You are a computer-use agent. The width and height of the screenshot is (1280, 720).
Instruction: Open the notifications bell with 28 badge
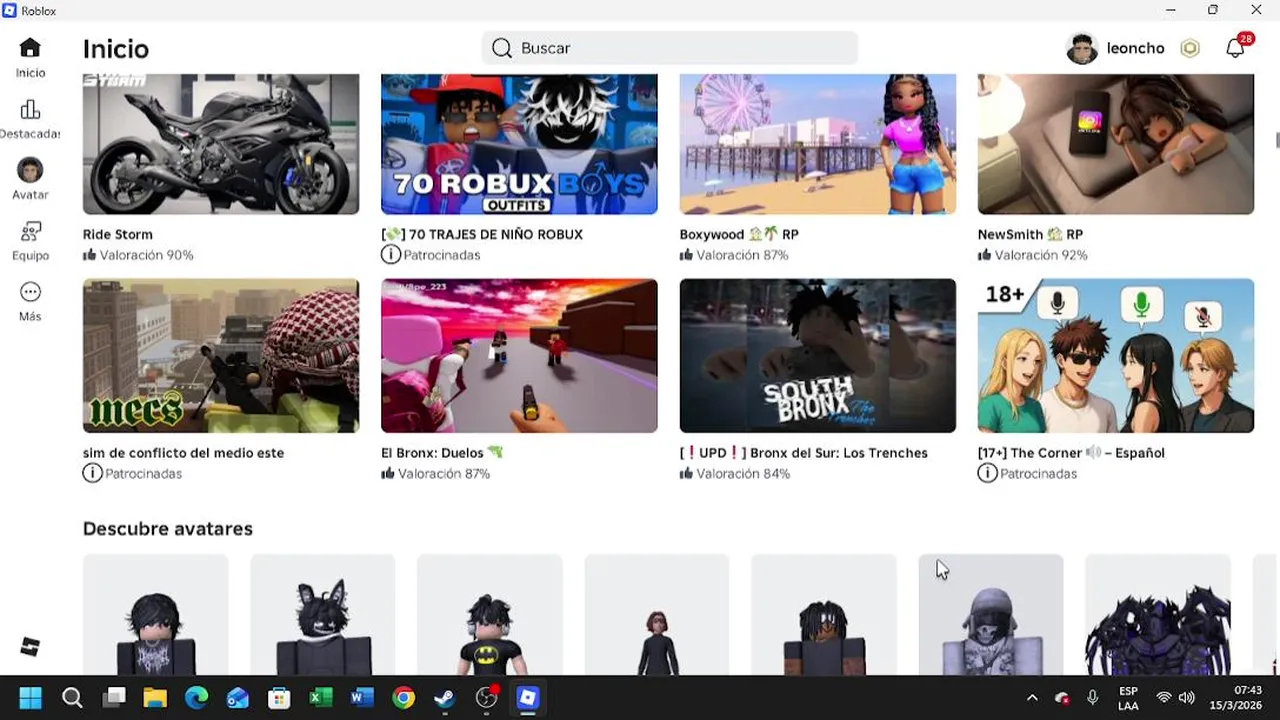pyautogui.click(x=1236, y=48)
